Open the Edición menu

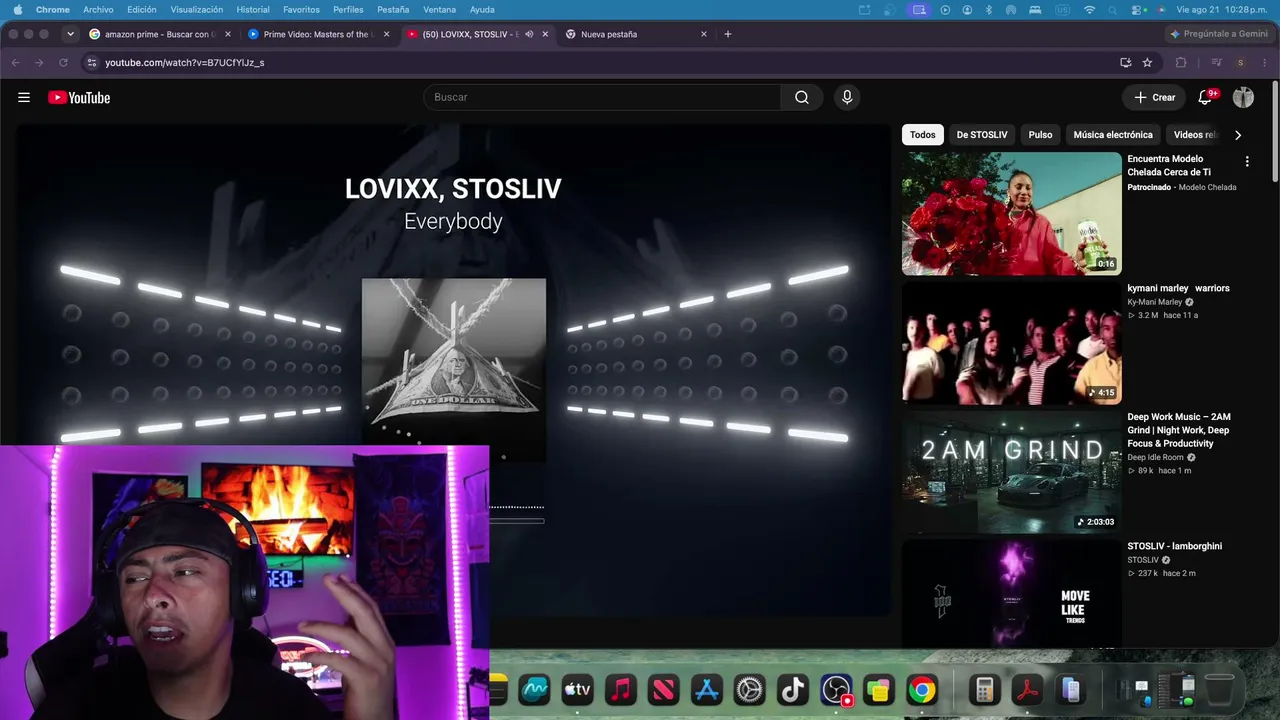pos(142,10)
